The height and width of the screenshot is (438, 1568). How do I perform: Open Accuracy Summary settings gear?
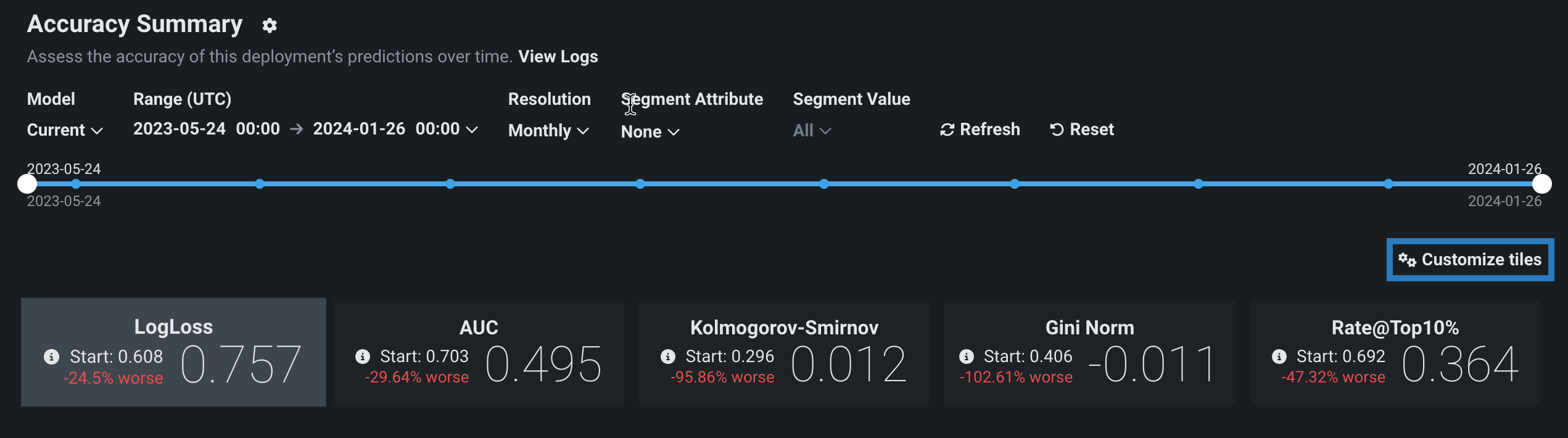pyautogui.click(x=270, y=25)
